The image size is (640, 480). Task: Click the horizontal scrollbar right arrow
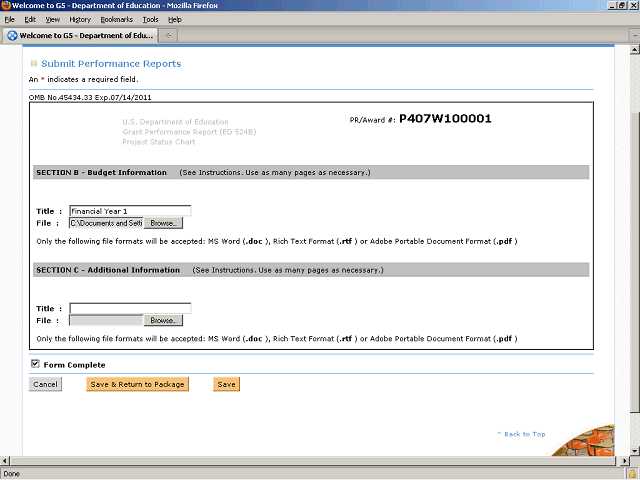tap(625, 461)
